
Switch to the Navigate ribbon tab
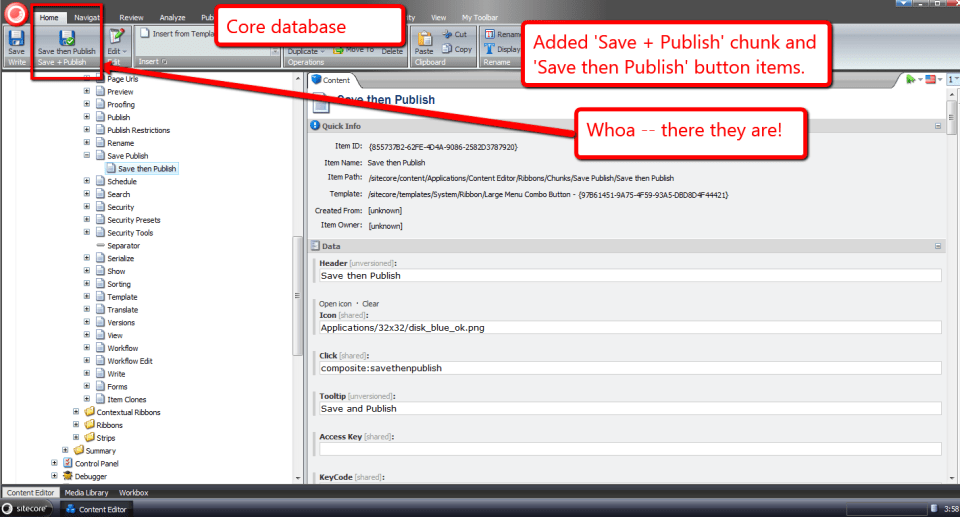pos(86,18)
